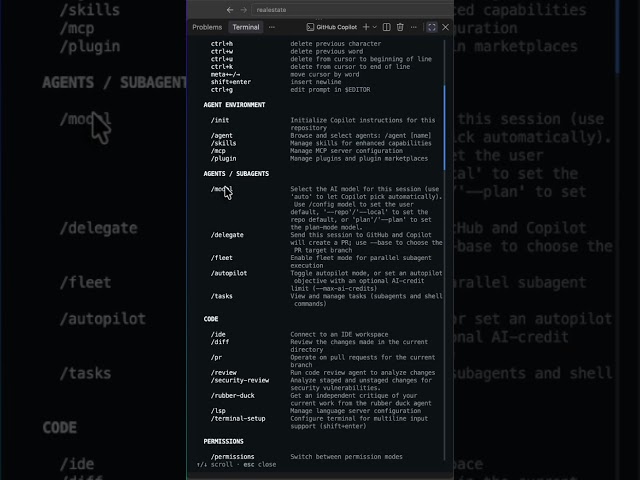Select the GitHub Copilot terminal label
Screen dimensions: 640x480
click(337, 27)
